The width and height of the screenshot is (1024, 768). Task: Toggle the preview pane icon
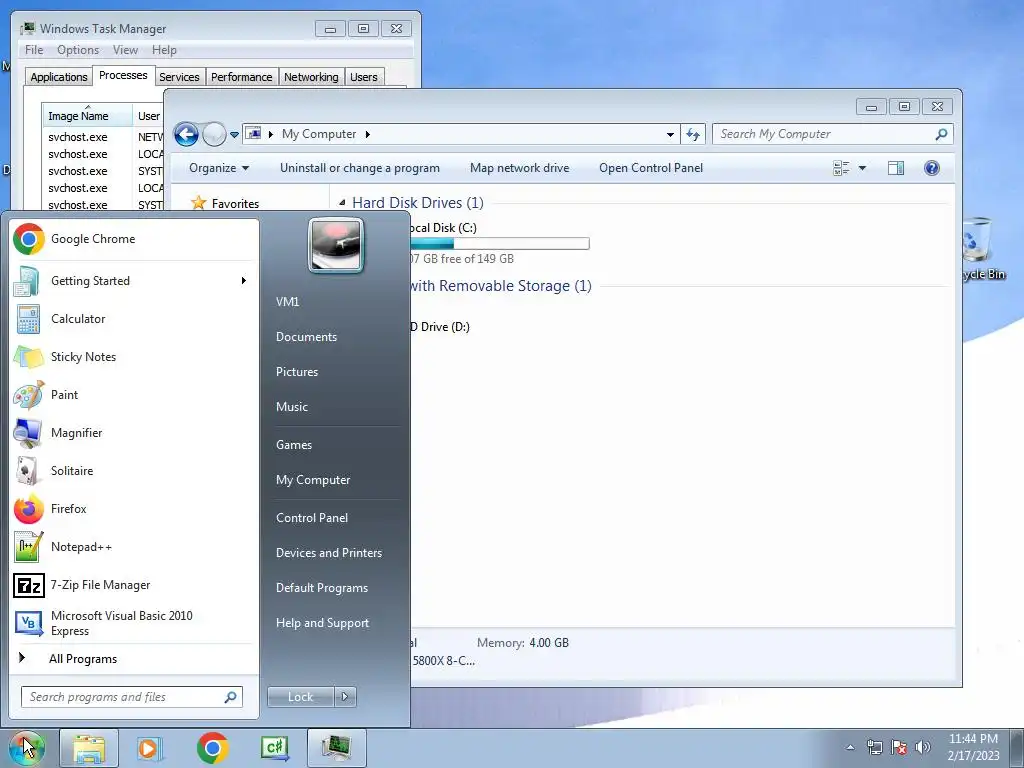click(896, 168)
